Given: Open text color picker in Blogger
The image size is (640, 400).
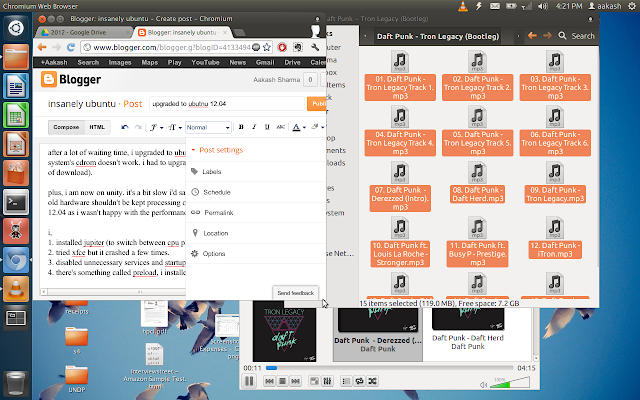Looking at the screenshot, I should tap(299, 127).
